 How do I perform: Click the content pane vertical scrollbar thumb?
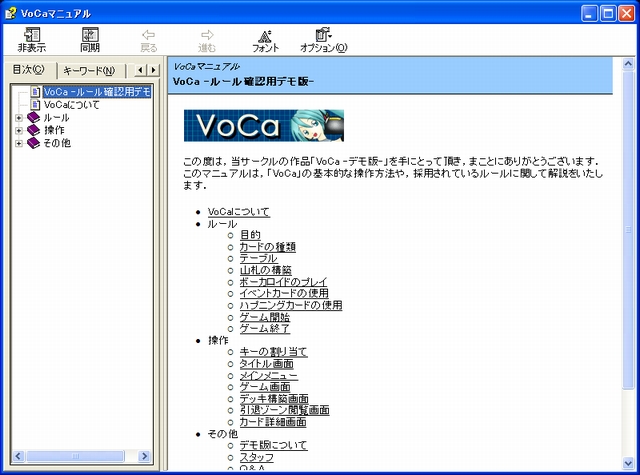[x=628, y=229]
